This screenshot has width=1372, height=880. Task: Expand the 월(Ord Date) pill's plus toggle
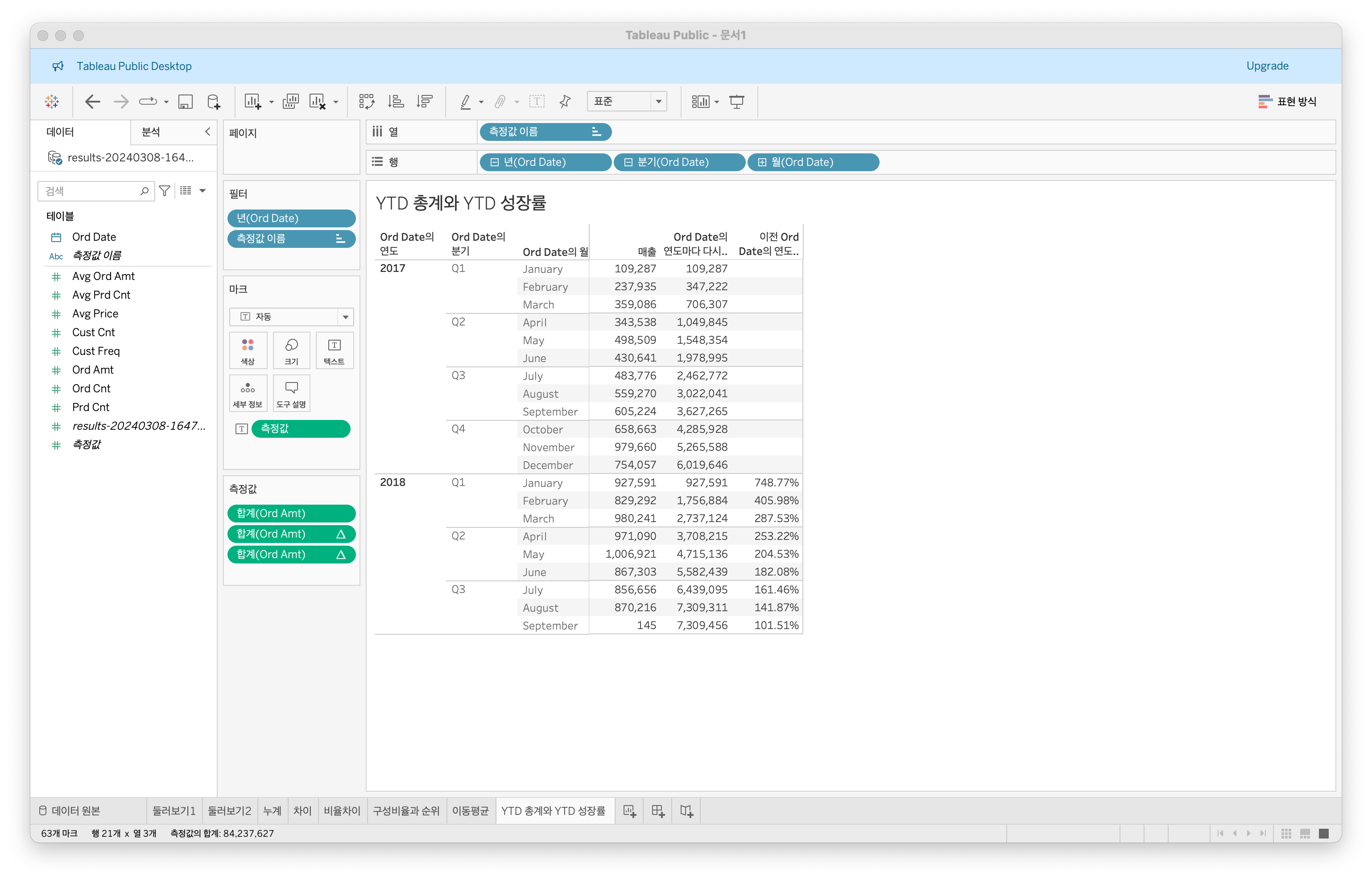pyautogui.click(x=761, y=162)
